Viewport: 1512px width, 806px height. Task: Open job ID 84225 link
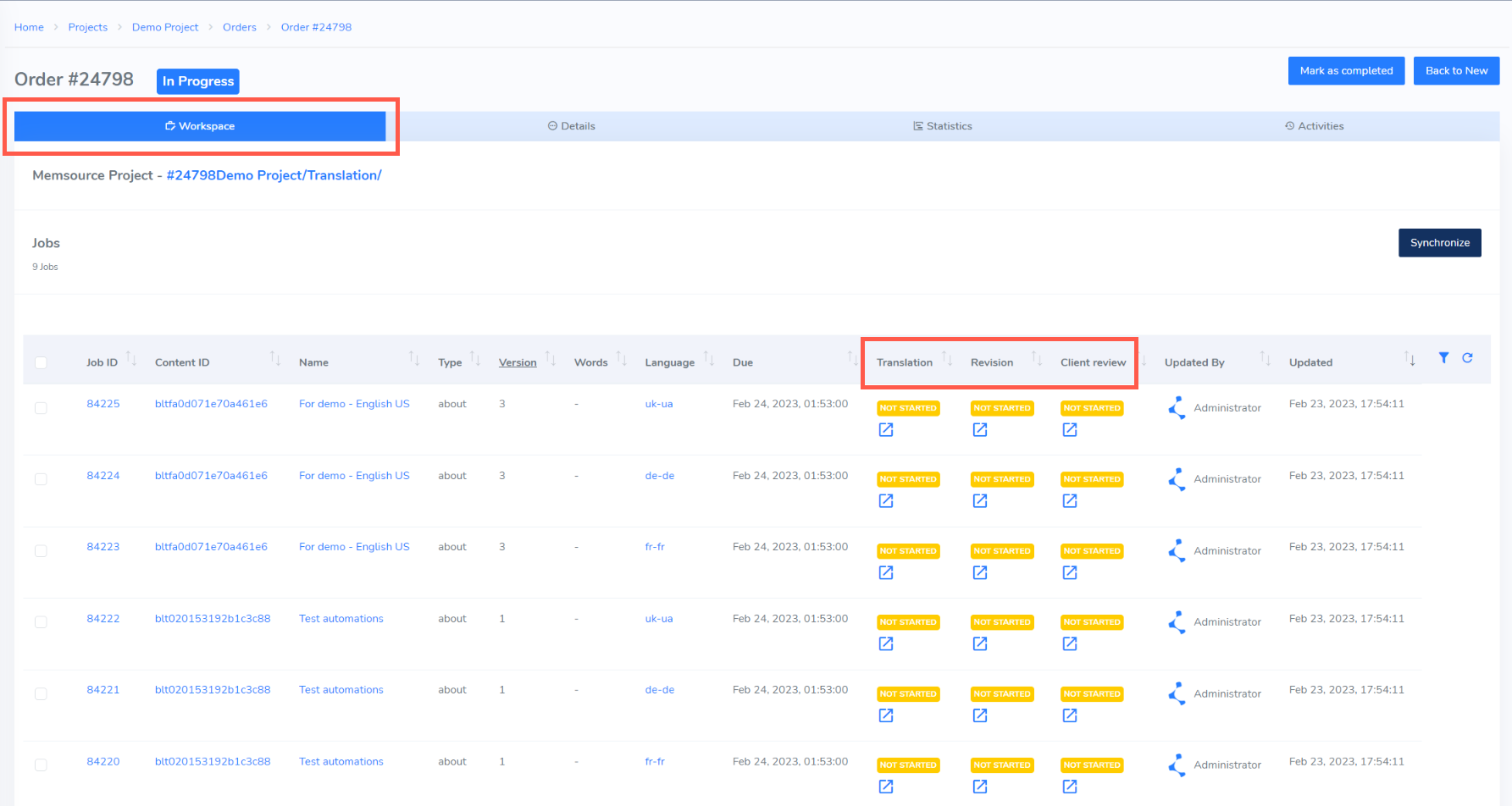(103, 404)
